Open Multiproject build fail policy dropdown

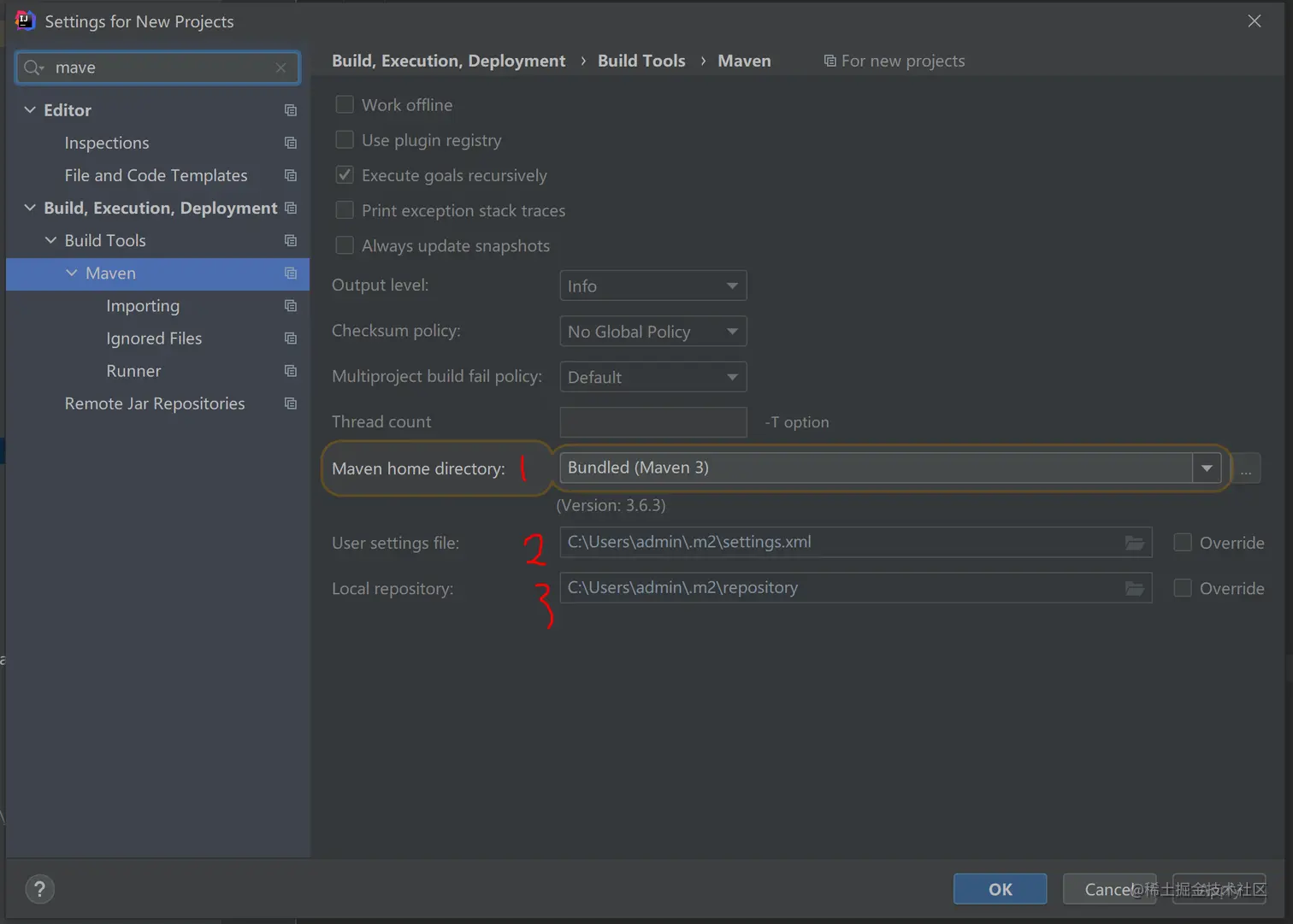click(653, 376)
